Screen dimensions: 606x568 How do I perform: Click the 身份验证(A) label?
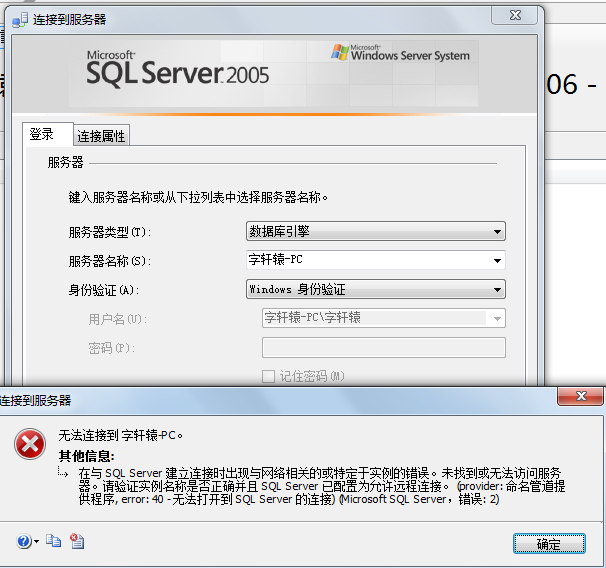click(x=104, y=290)
